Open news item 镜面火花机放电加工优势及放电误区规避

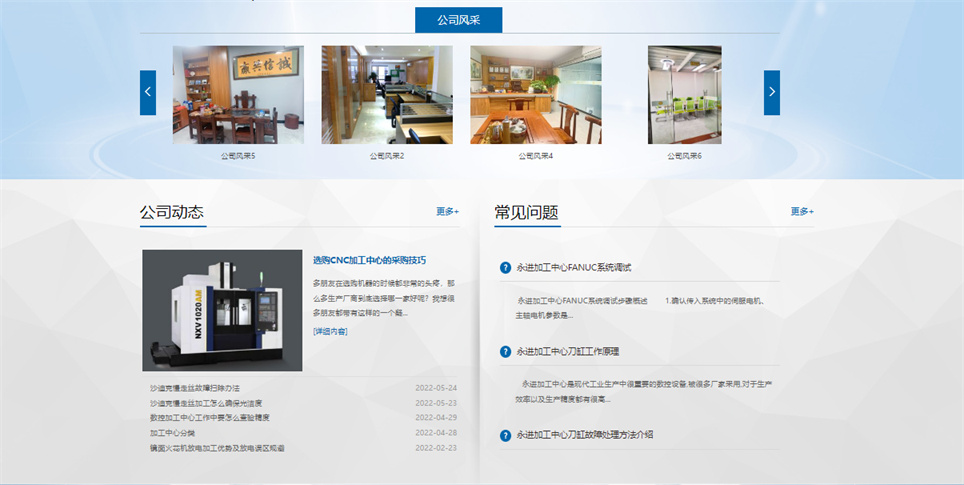(x=217, y=448)
